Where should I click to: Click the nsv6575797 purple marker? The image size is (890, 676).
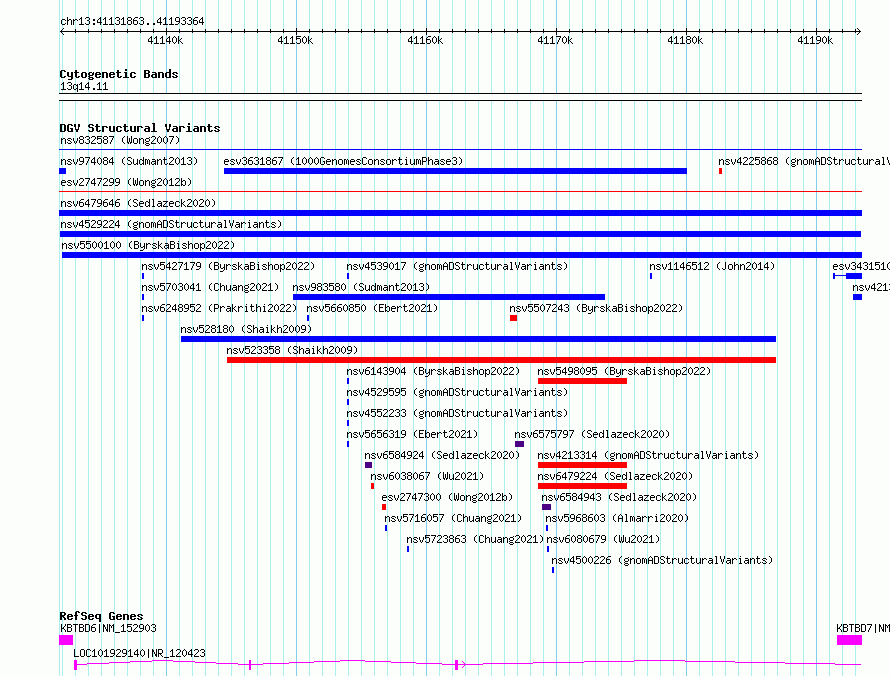tap(519, 444)
